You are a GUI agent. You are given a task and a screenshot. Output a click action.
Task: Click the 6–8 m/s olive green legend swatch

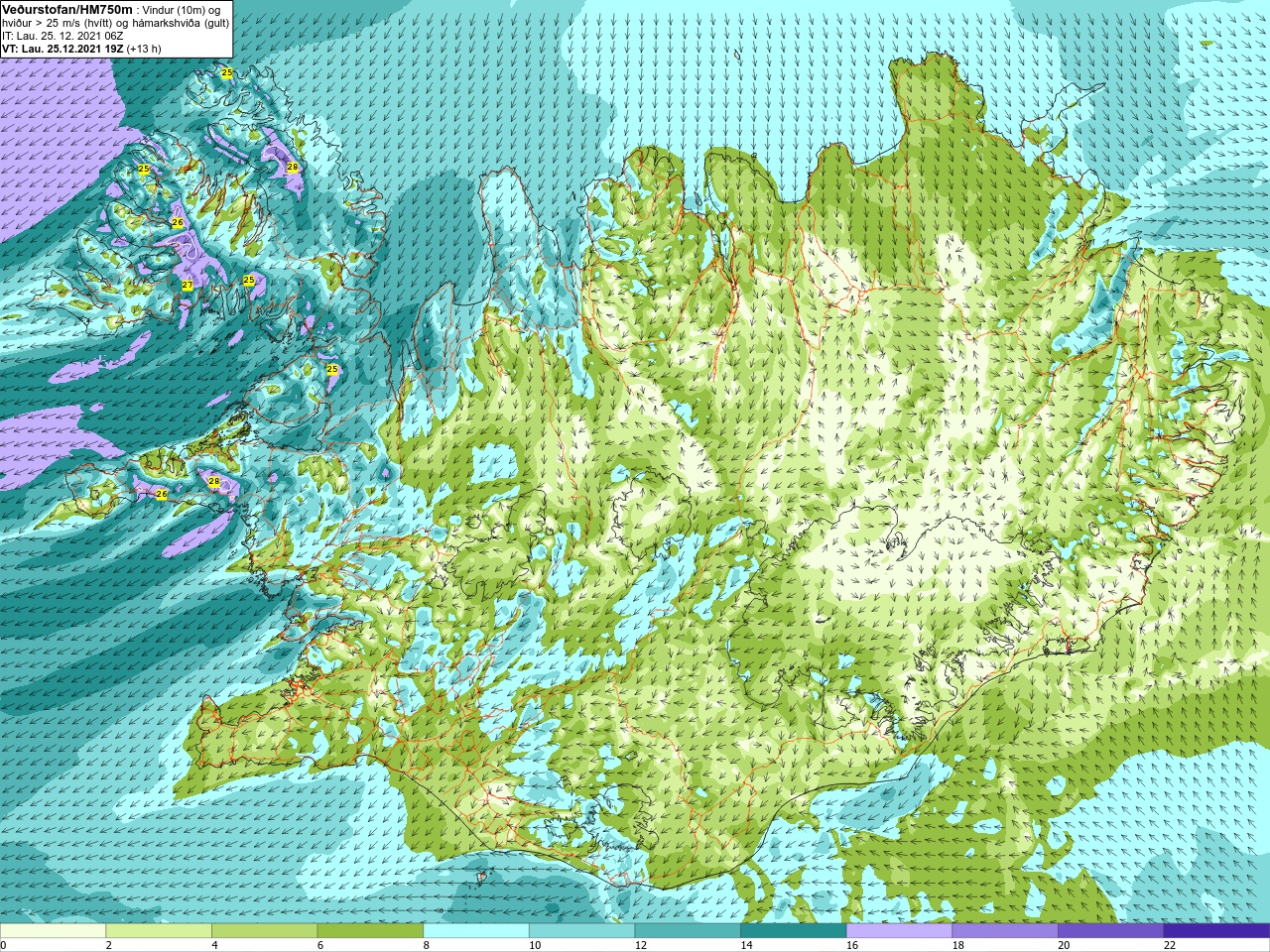click(370, 931)
